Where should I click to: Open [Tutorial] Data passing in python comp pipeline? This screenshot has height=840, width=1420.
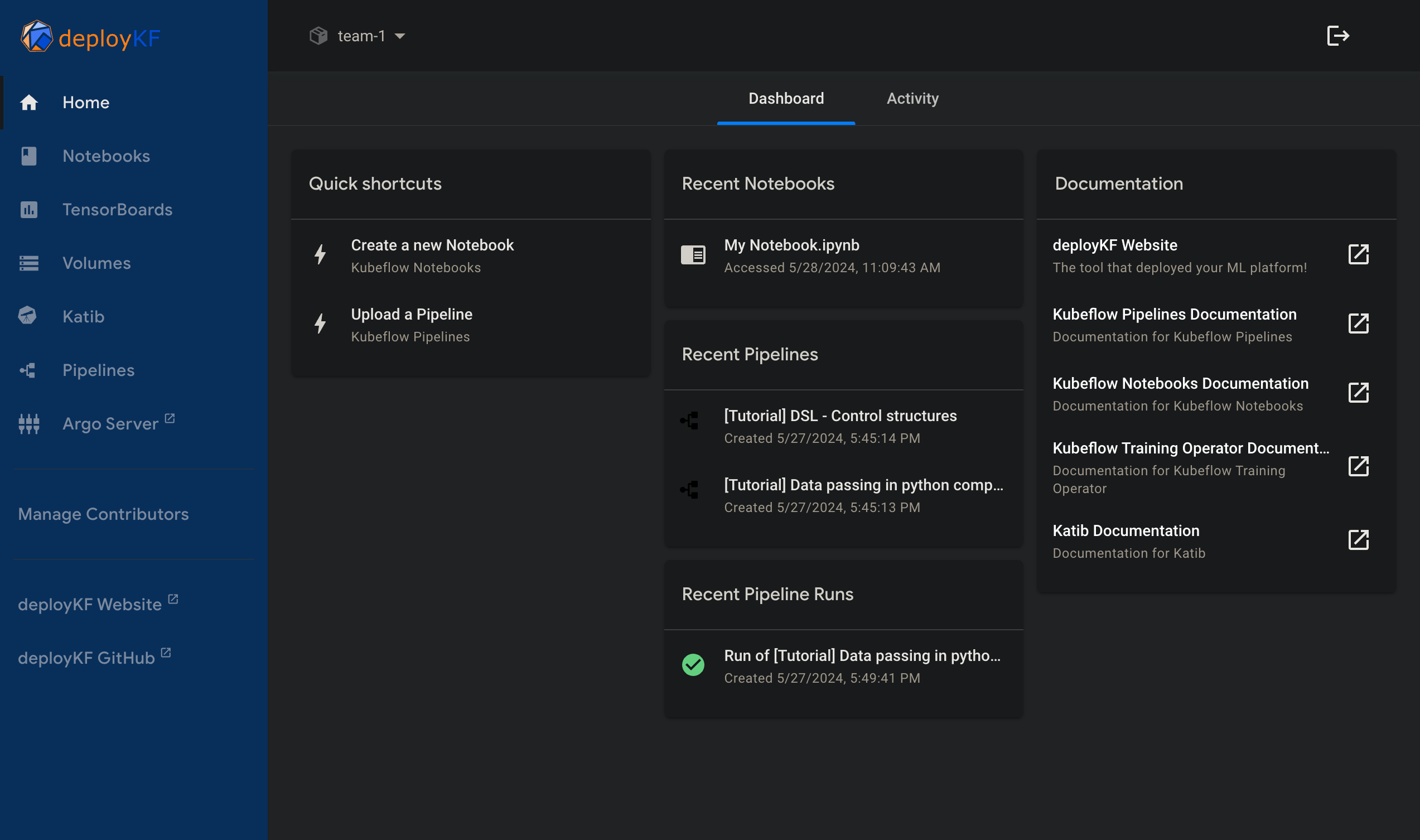point(843,495)
